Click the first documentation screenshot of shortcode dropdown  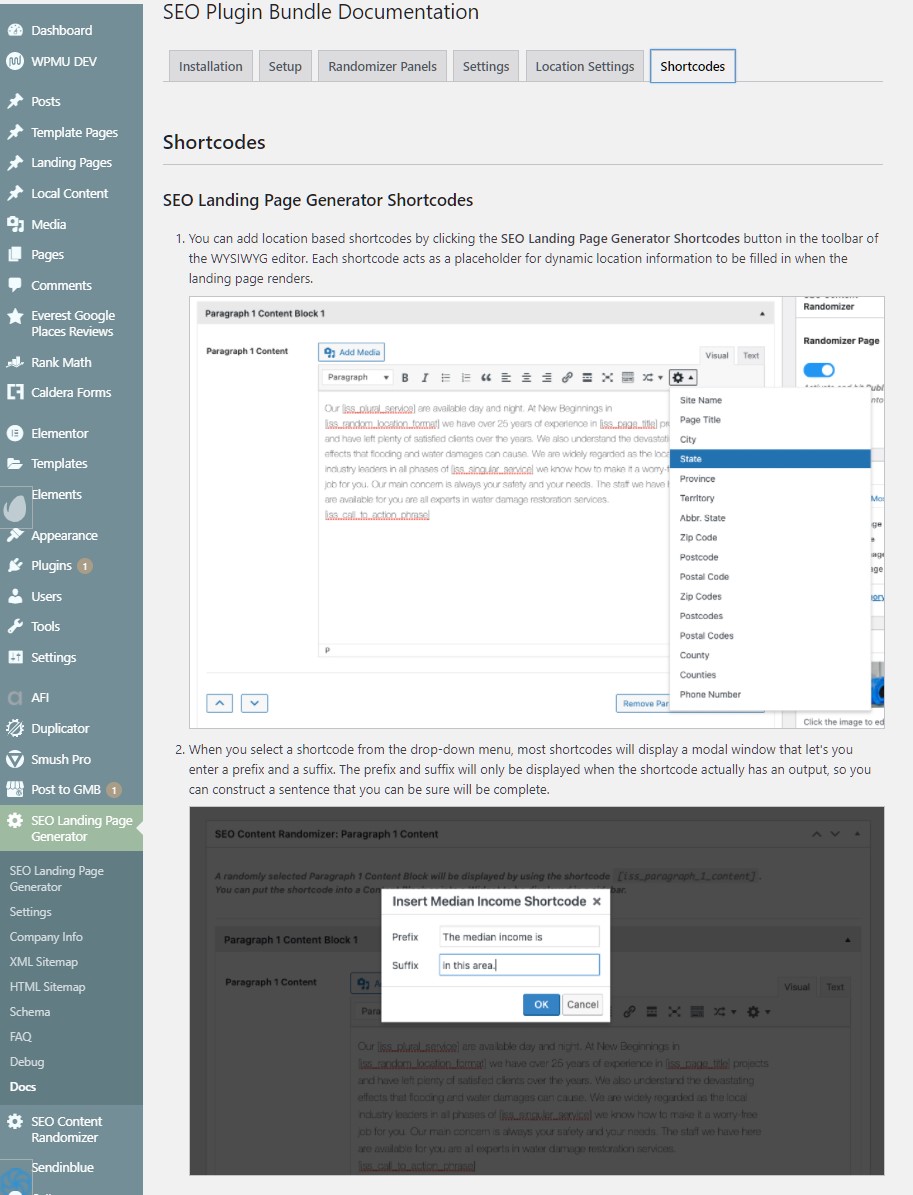[537, 512]
